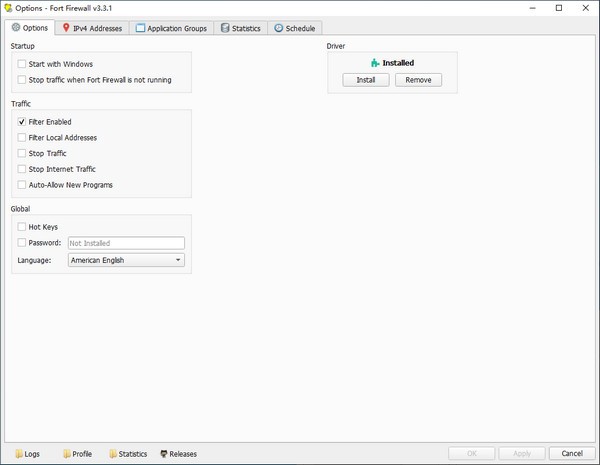The image size is (600, 465).
Task: Click the Application Groups window icon
Action: 140,28
